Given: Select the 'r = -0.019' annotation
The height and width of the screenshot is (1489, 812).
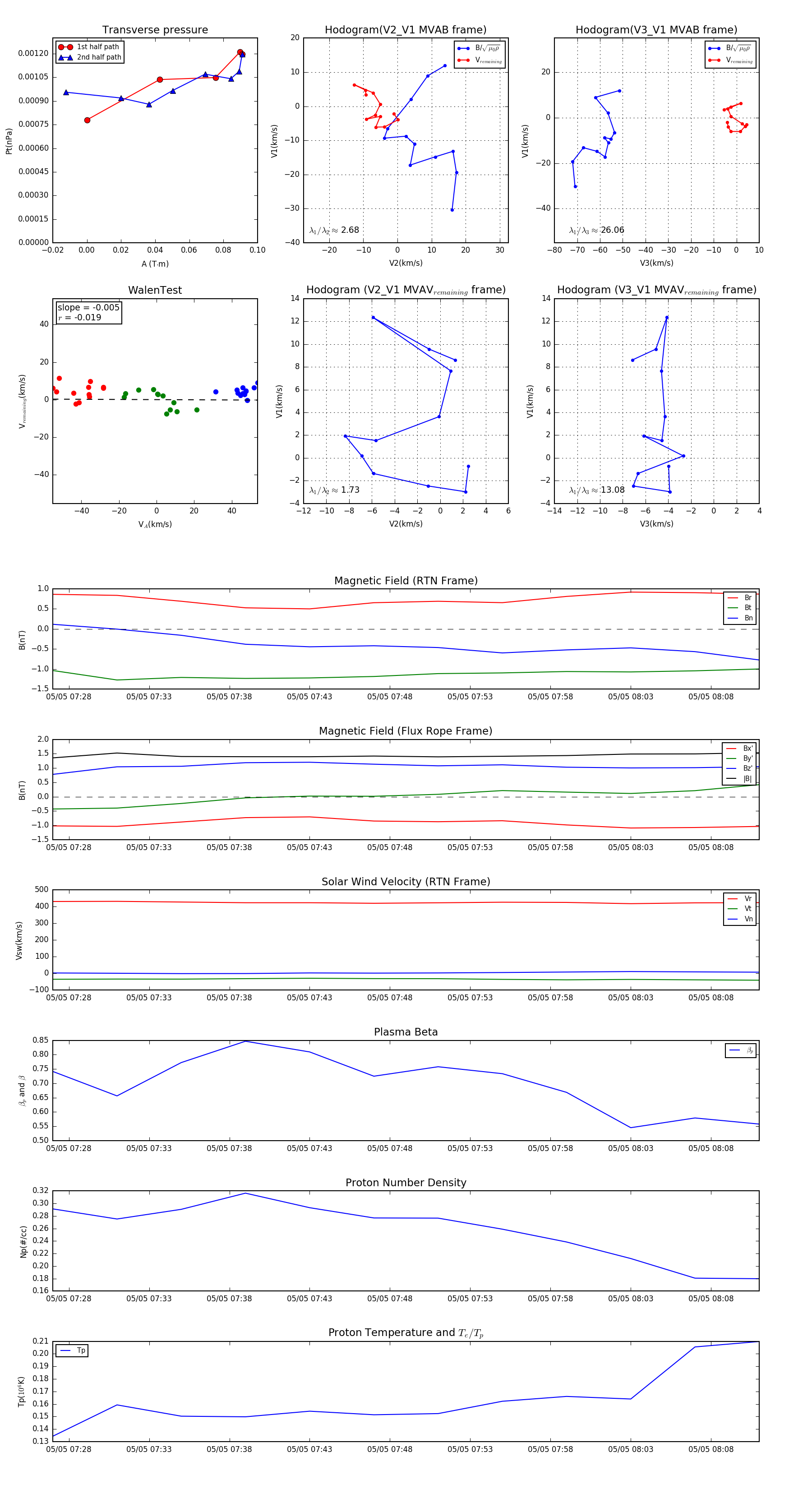Looking at the screenshot, I should [x=79, y=317].
